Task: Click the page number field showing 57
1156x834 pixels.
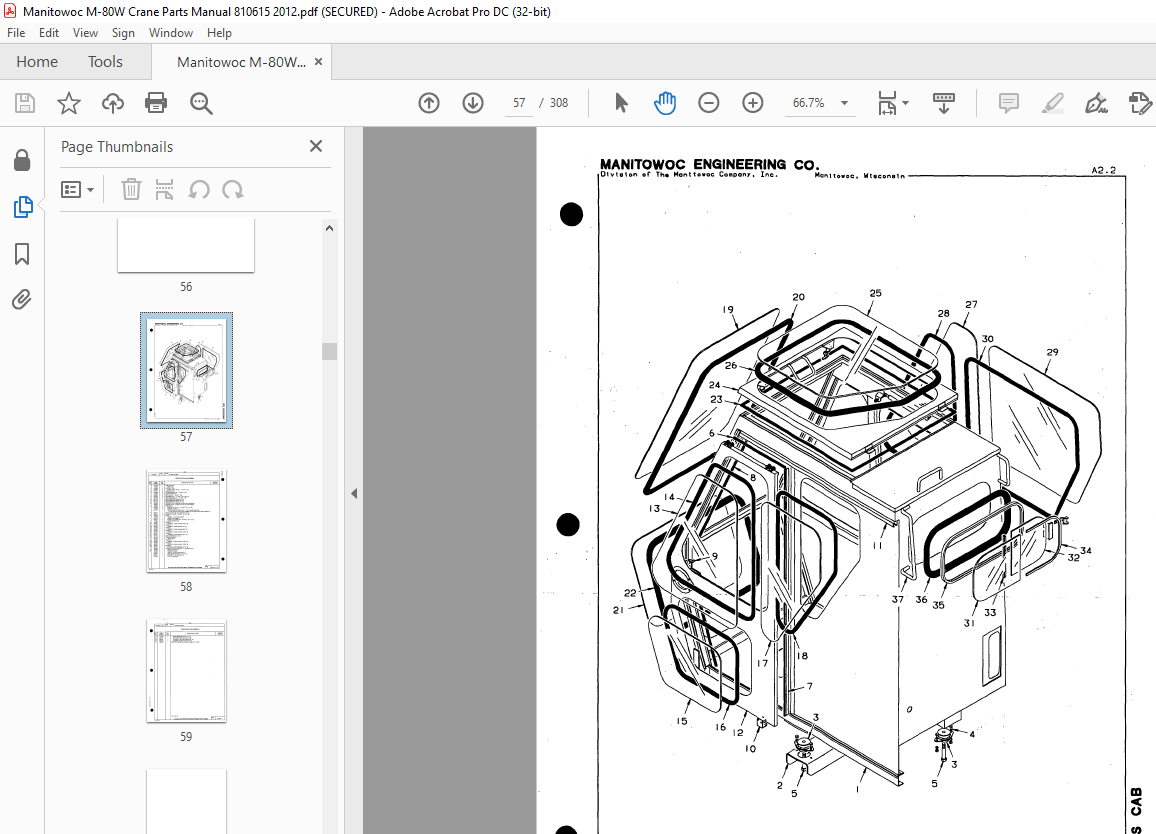Action: click(x=519, y=103)
